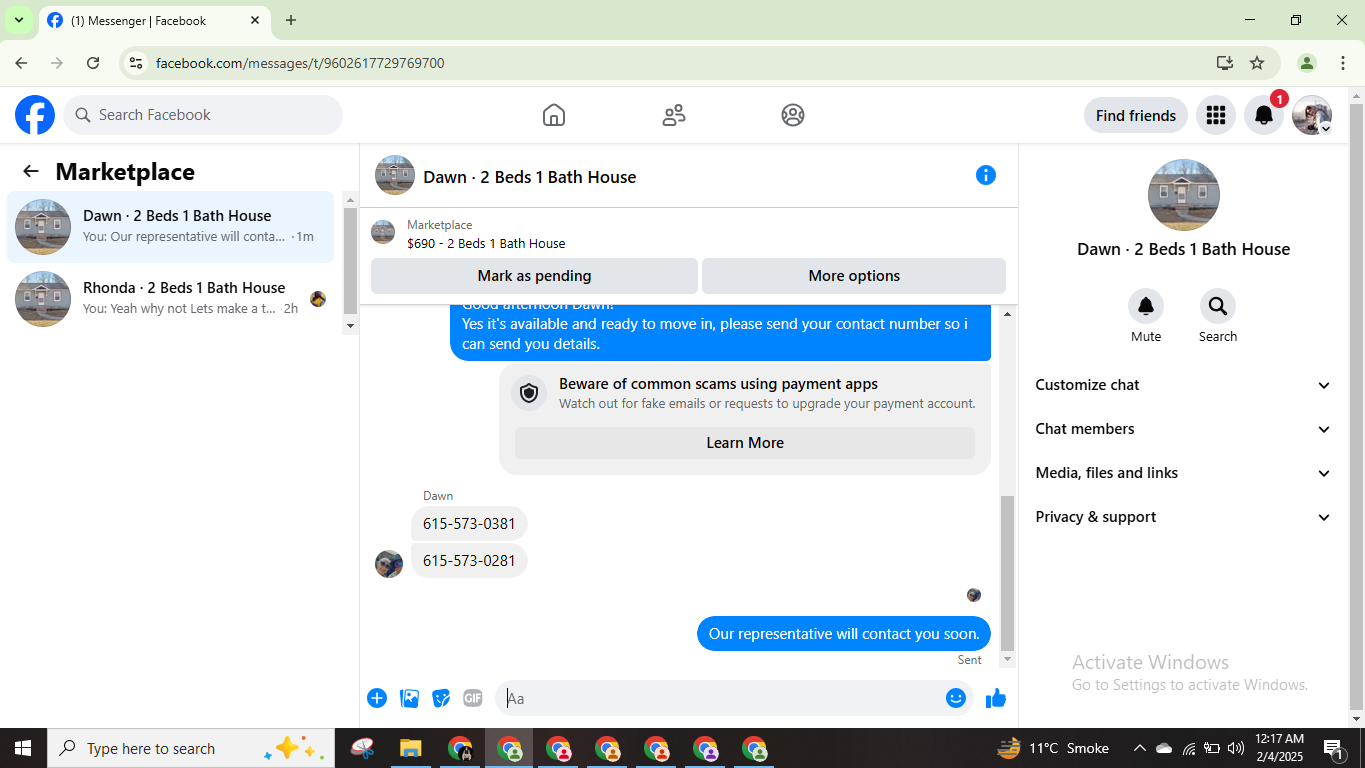This screenshot has height=768, width=1365.
Task: View site information icon in address bar
Action: (136, 63)
